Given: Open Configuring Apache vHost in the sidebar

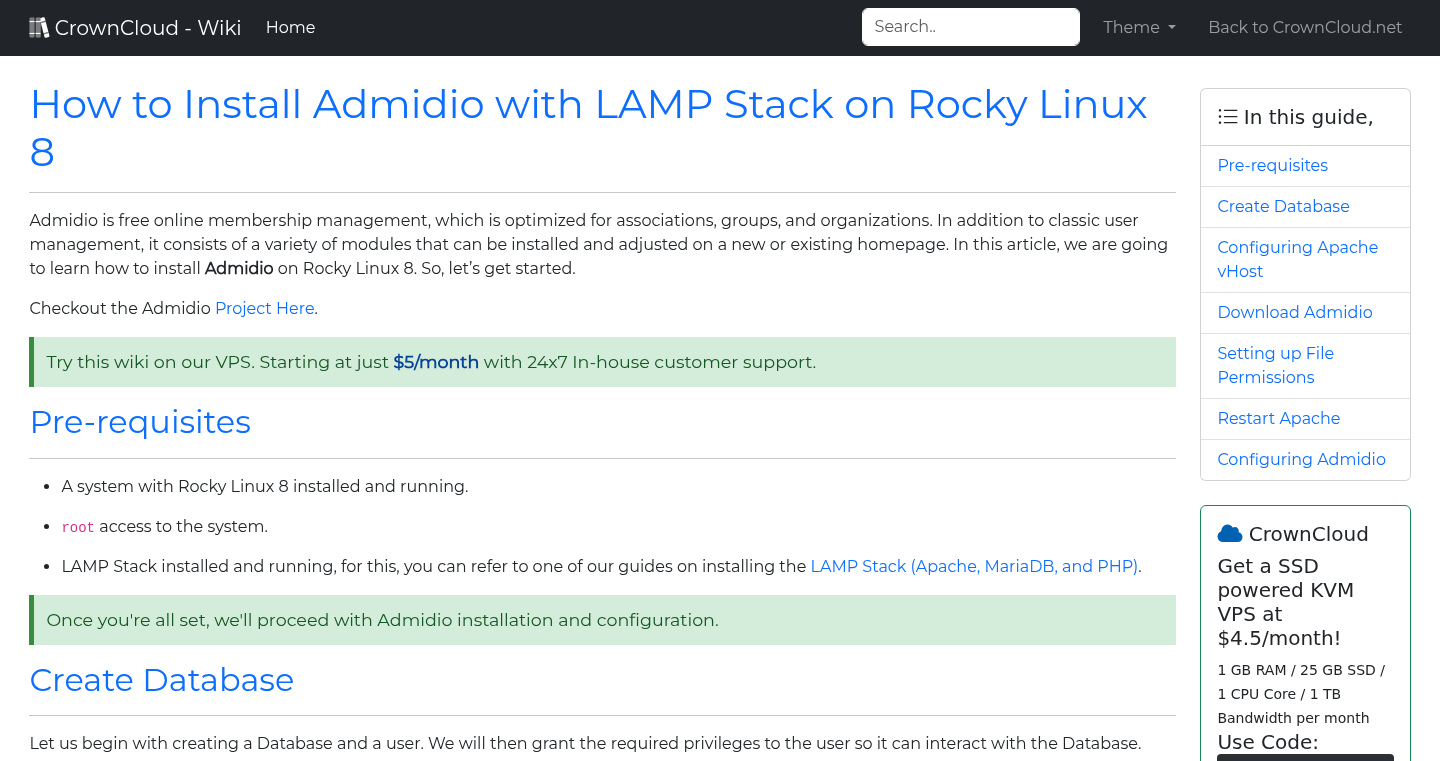Looking at the screenshot, I should pos(1297,259).
